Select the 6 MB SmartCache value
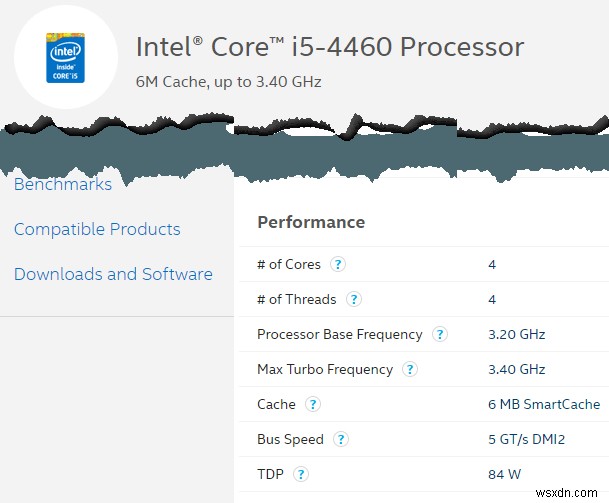The height and width of the screenshot is (503, 609). coord(544,405)
